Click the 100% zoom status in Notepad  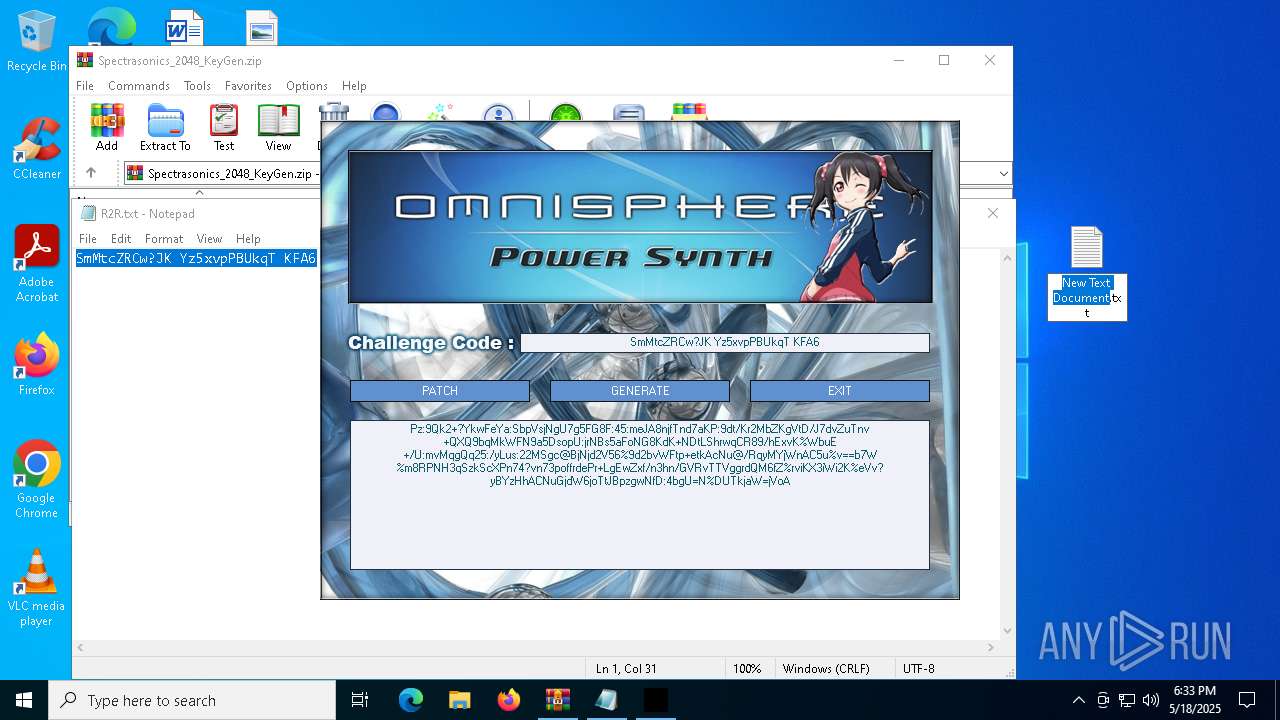[x=747, y=669]
